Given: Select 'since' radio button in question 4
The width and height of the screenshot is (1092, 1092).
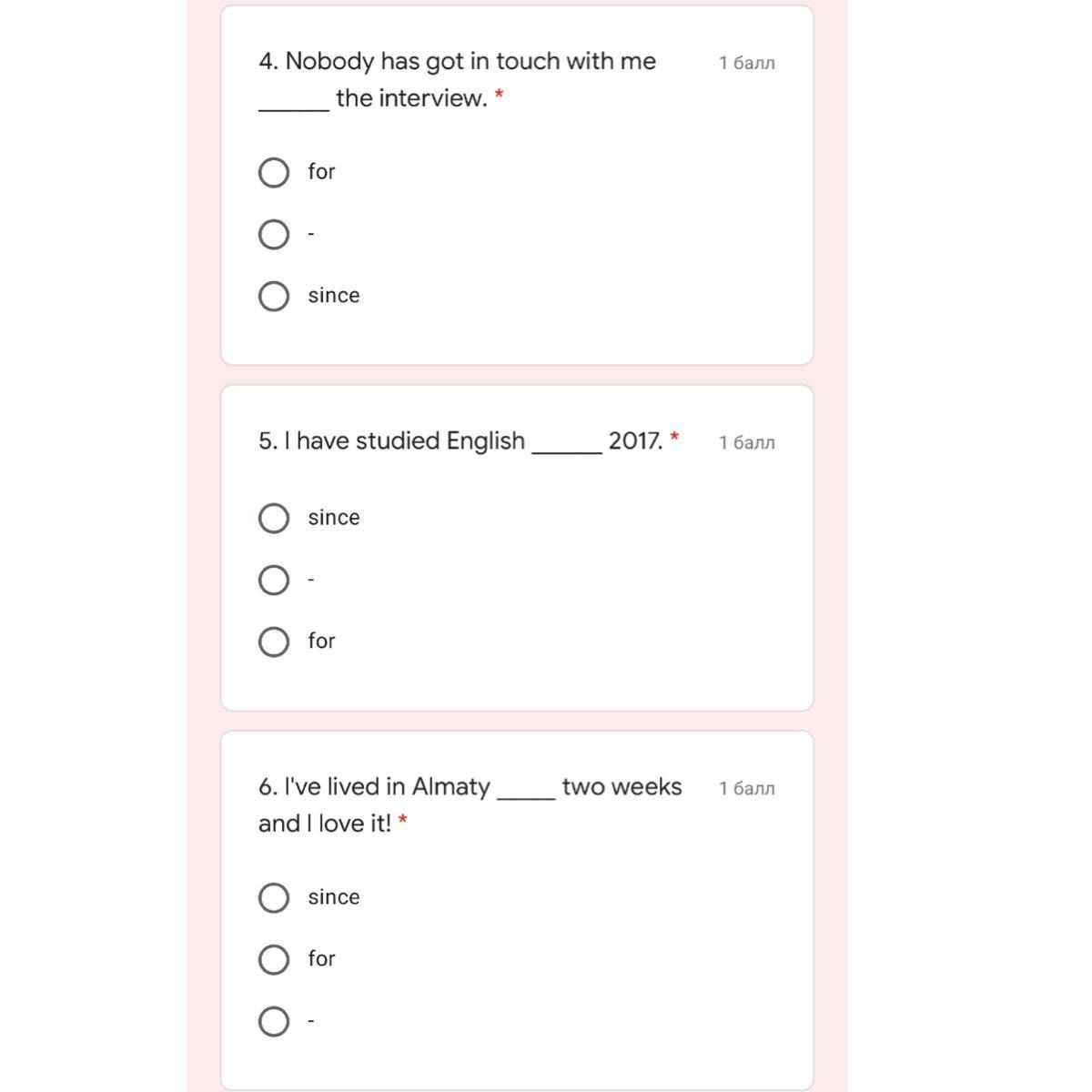Looking at the screenshot, I should (x=274, y=296).
